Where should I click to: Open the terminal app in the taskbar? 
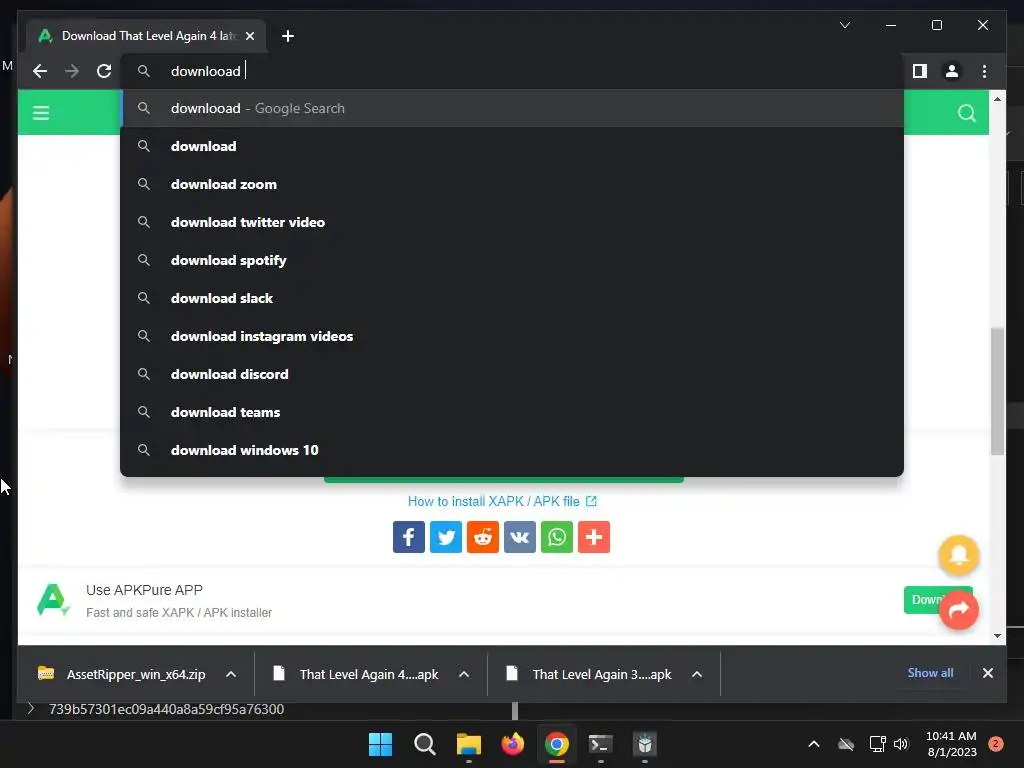coord(600,744)
